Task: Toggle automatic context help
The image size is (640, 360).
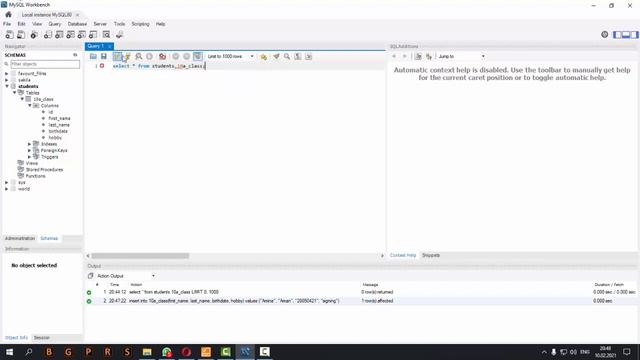Action: click(x=429, y=56)
